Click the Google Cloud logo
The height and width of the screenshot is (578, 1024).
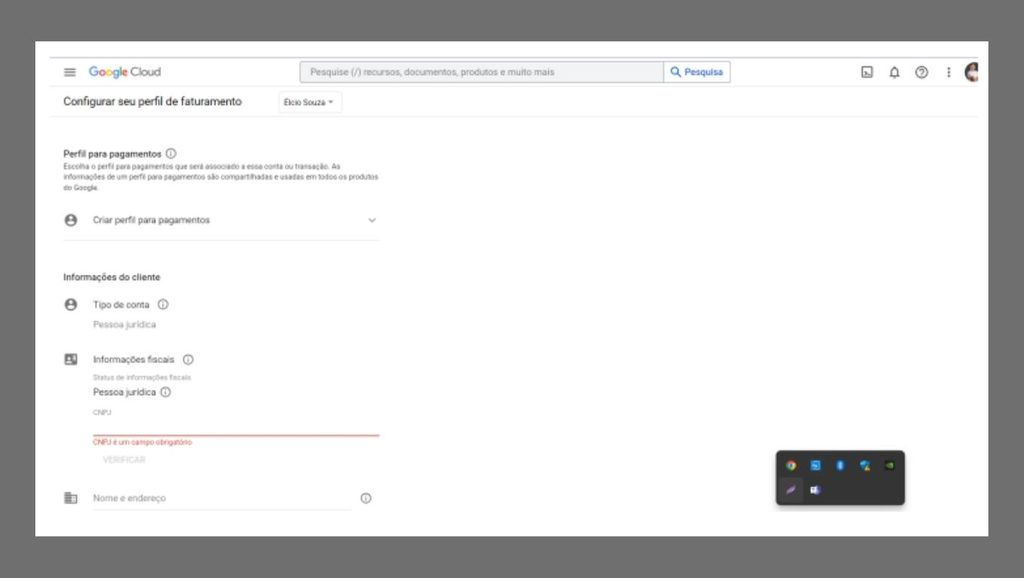coord(125,72)
